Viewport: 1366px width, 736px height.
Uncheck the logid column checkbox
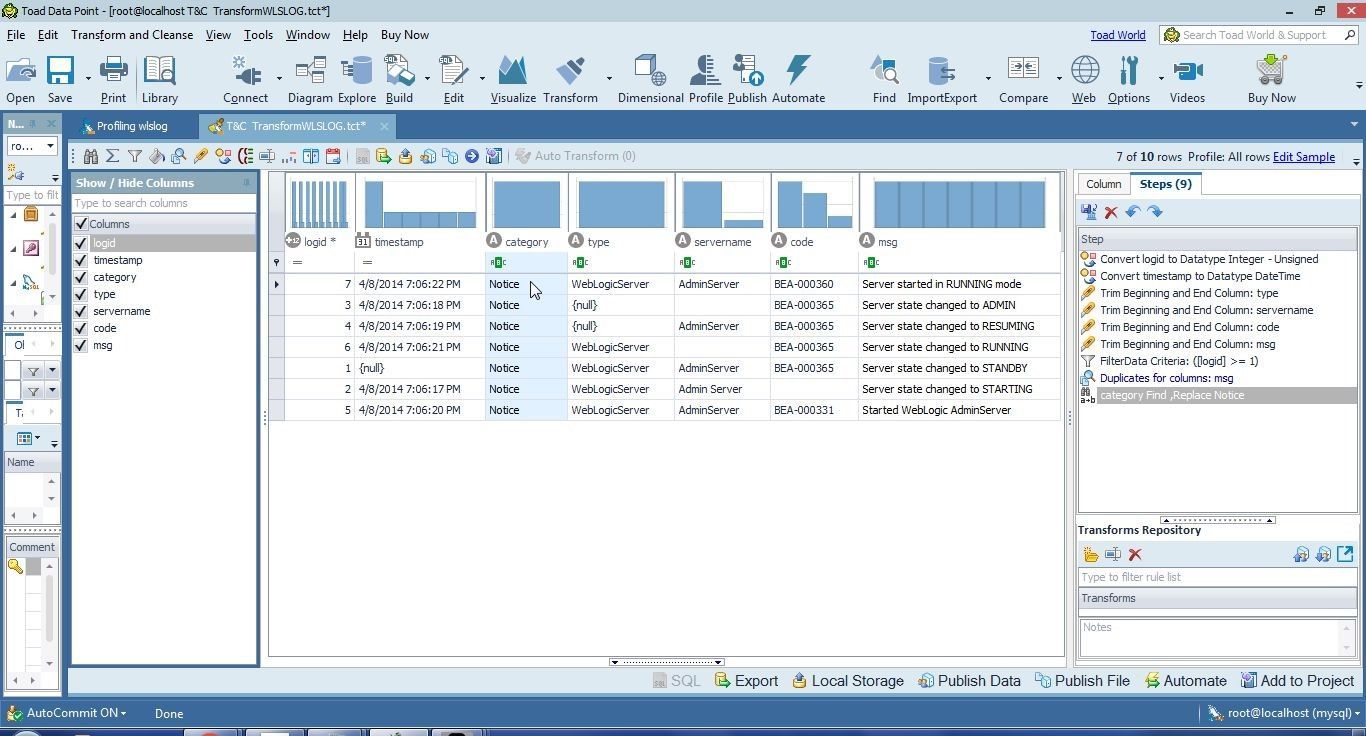[x=81, y=243]
